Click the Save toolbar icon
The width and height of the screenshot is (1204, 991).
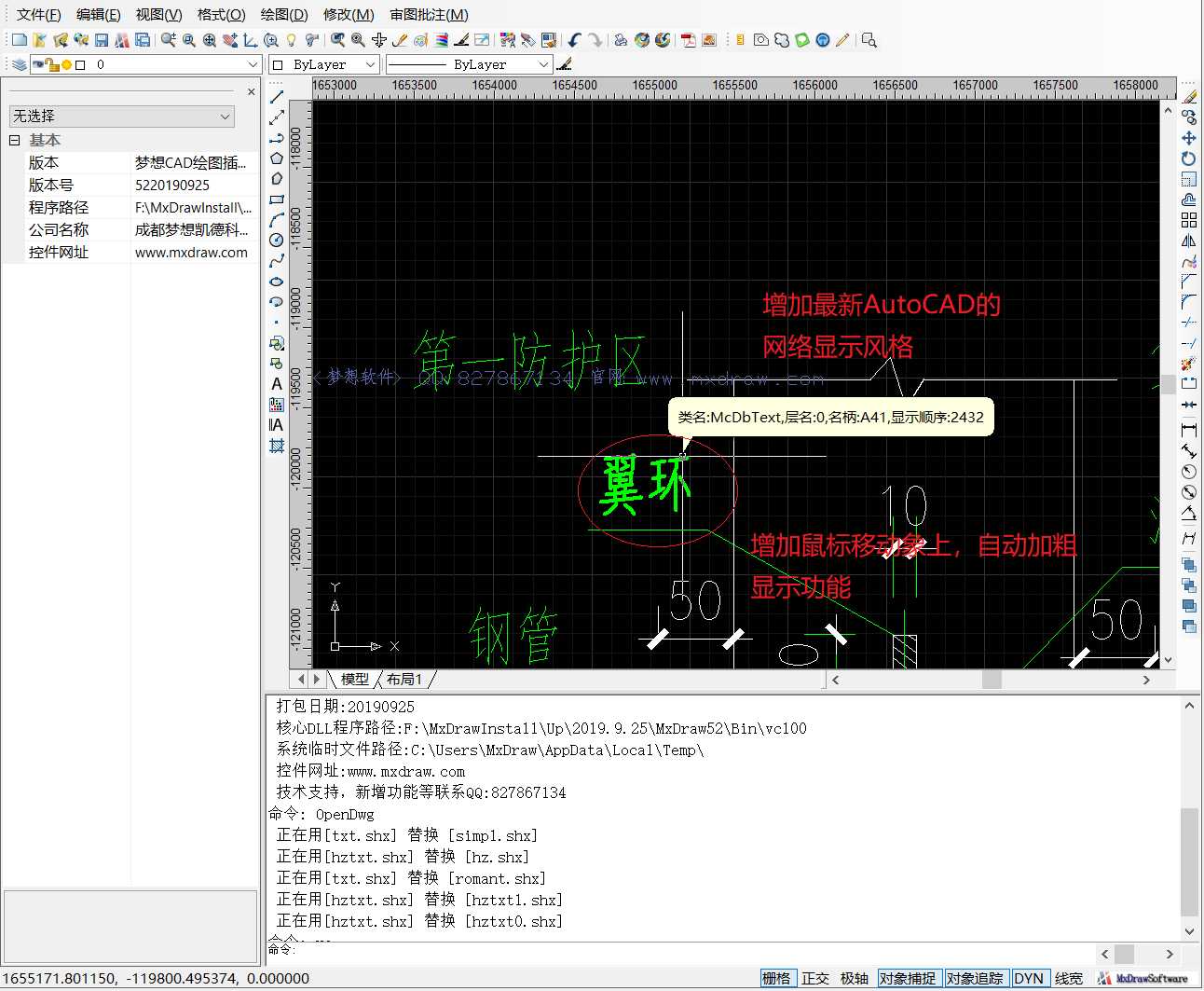tap(102, 40)
